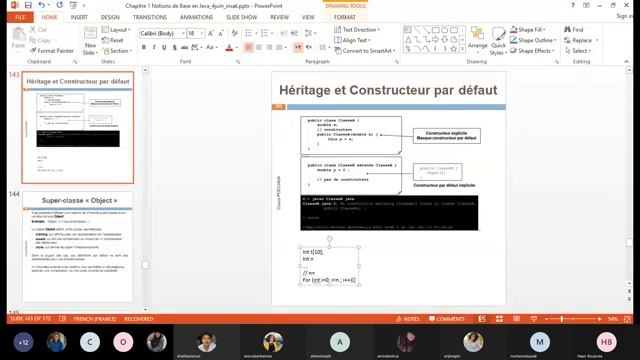Screen dimensions: 640x360
Task: Open Align Text dropdown
Action: 353,40
